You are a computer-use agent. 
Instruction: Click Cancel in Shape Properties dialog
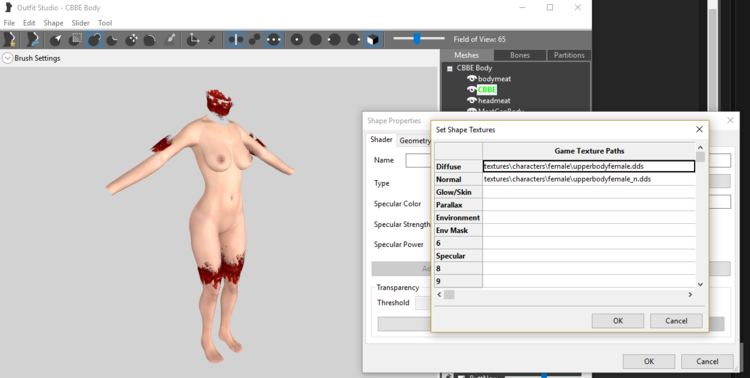click(707, 361)
